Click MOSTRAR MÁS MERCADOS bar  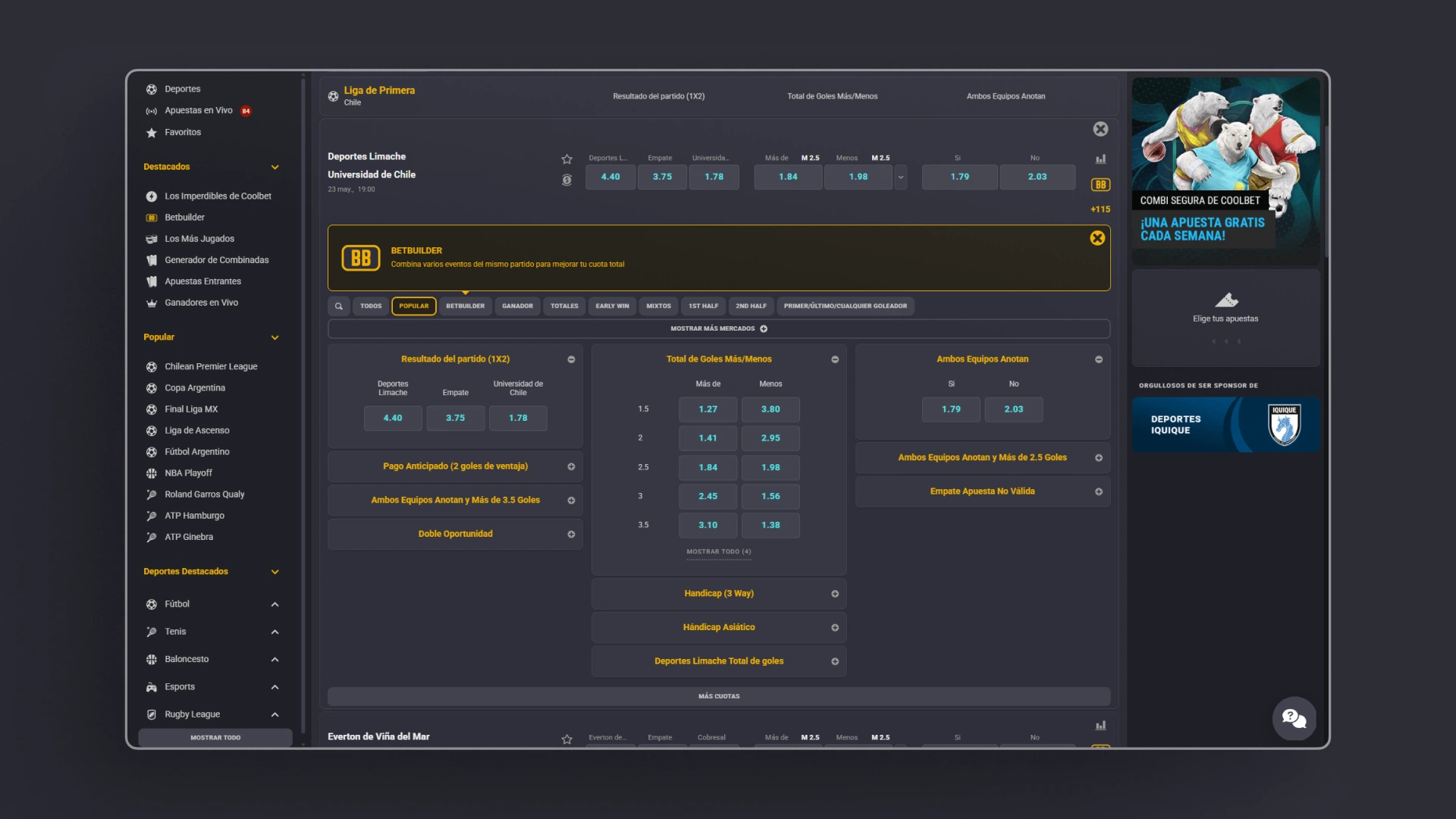[x=719, y=328]
